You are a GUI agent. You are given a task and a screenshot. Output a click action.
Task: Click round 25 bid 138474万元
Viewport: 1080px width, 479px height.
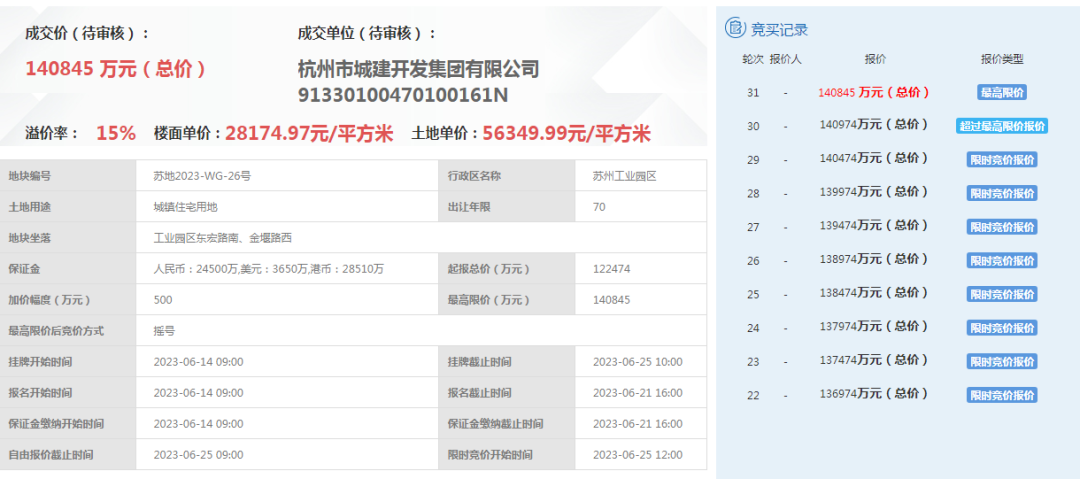pyautogui.click(x=873, y=293)
